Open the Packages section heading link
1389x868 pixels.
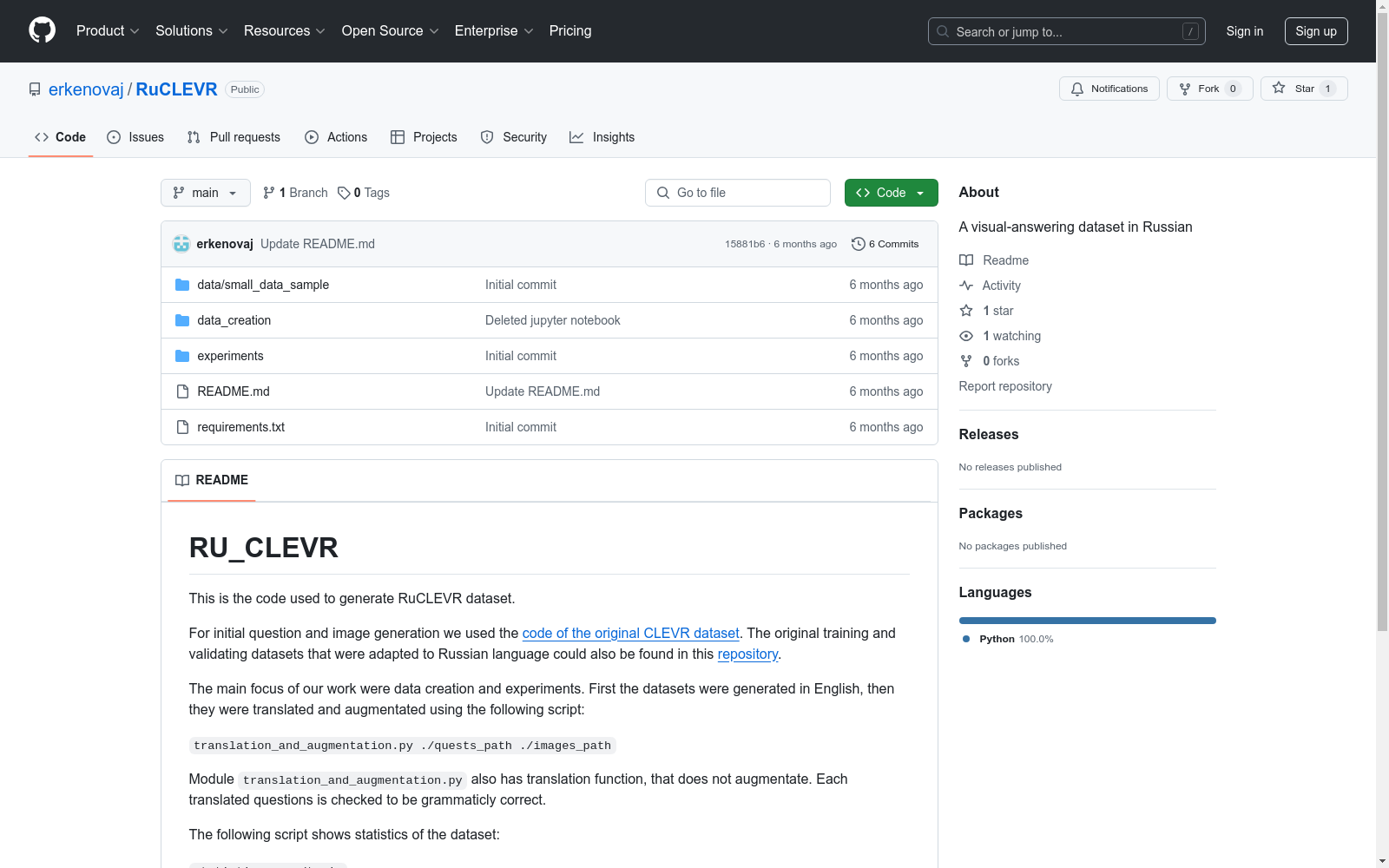tap(991, 513)
